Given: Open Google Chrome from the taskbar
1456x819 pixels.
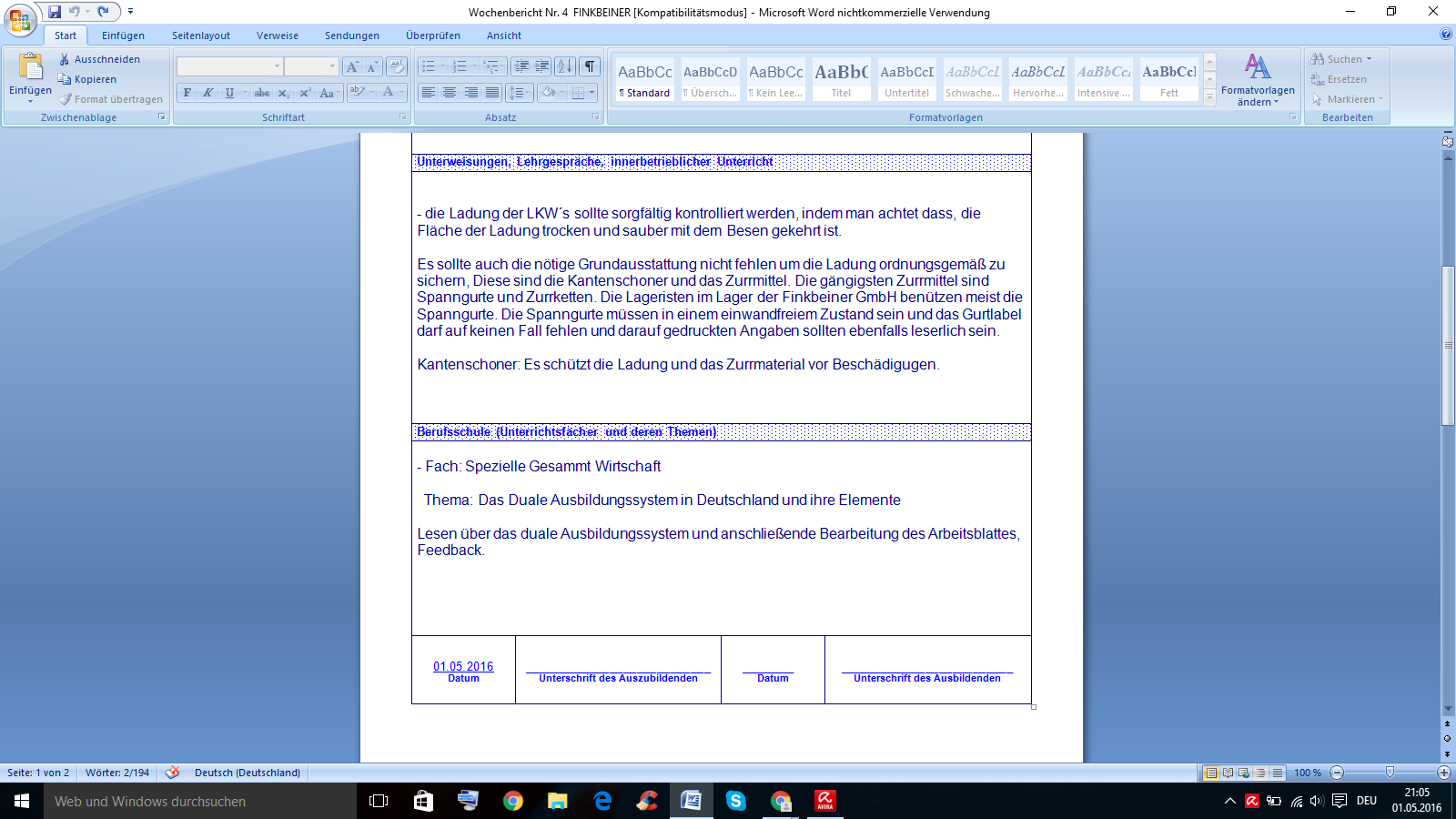Looking at the screenshot, I should pos(513,801).
